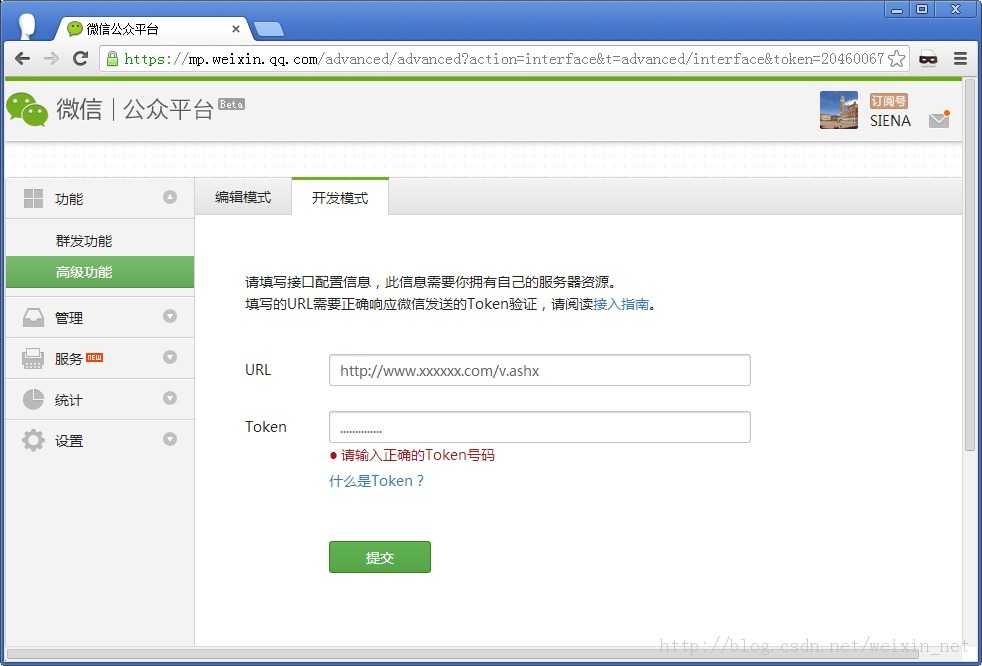
Task: Bookmark this page with the star icon
Action: [896, 59]
